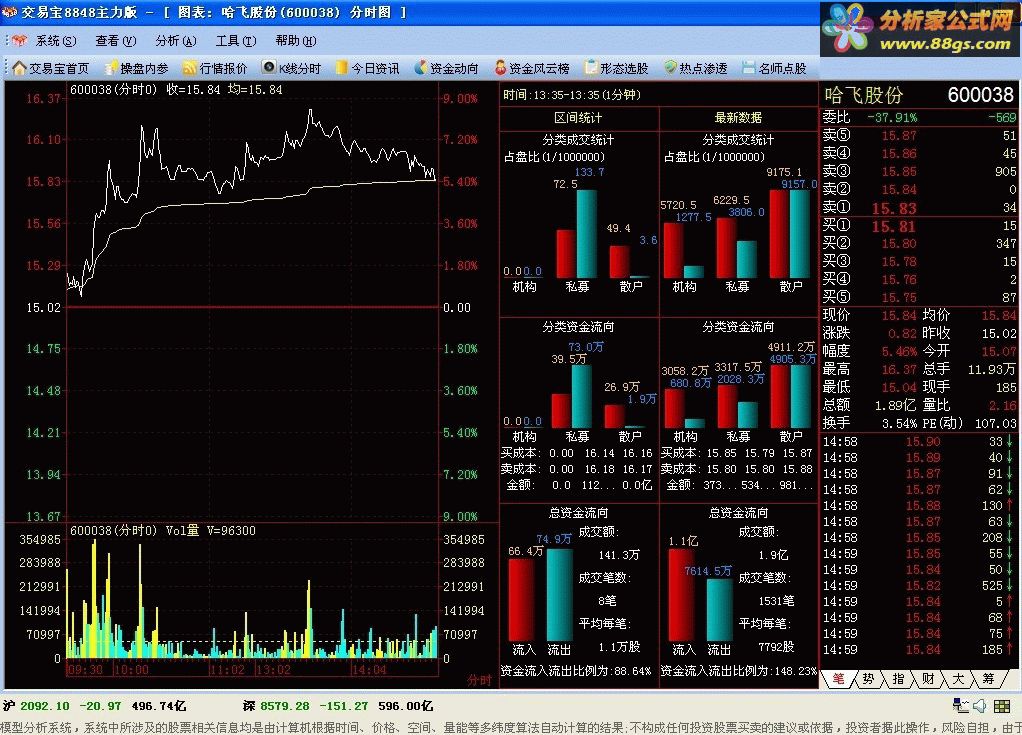
Task: Open 资金动向 capital flow toolbar item
Action: pyautogui.click(x=446, y=68)
